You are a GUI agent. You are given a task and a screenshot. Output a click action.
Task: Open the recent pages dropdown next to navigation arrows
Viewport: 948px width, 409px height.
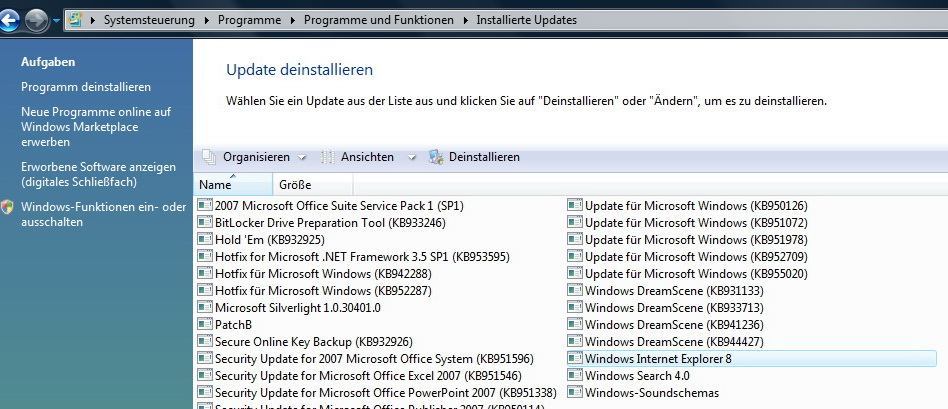[57, 21]
